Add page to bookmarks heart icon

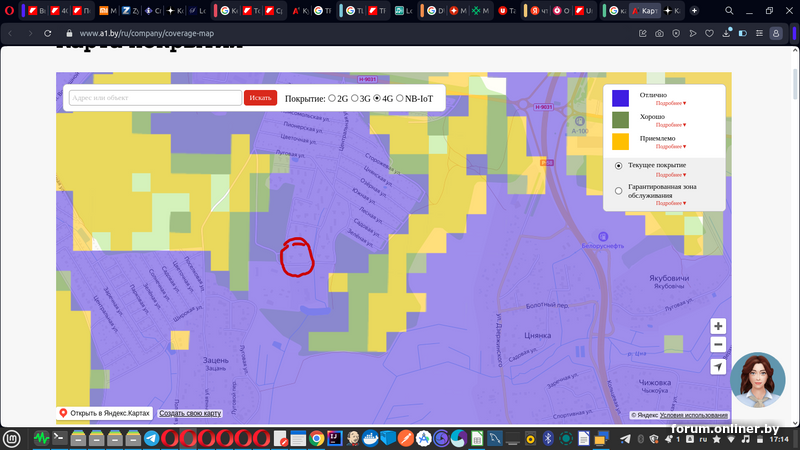coord(709,33)
